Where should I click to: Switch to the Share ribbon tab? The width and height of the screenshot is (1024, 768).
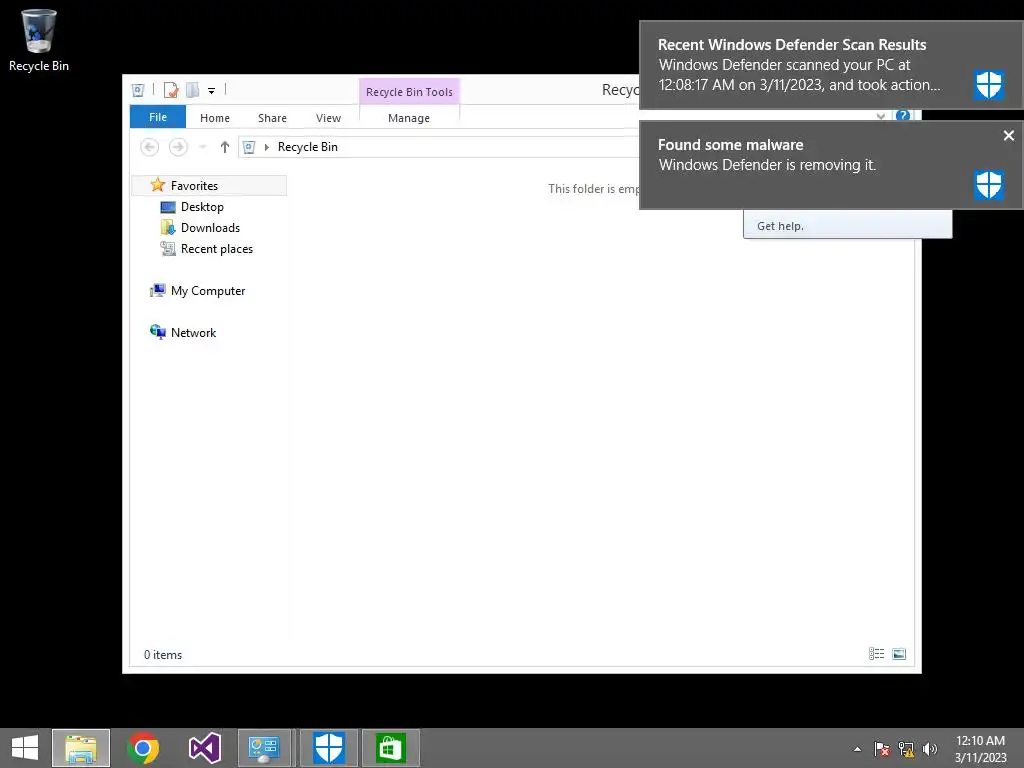[x=272, y=118]
